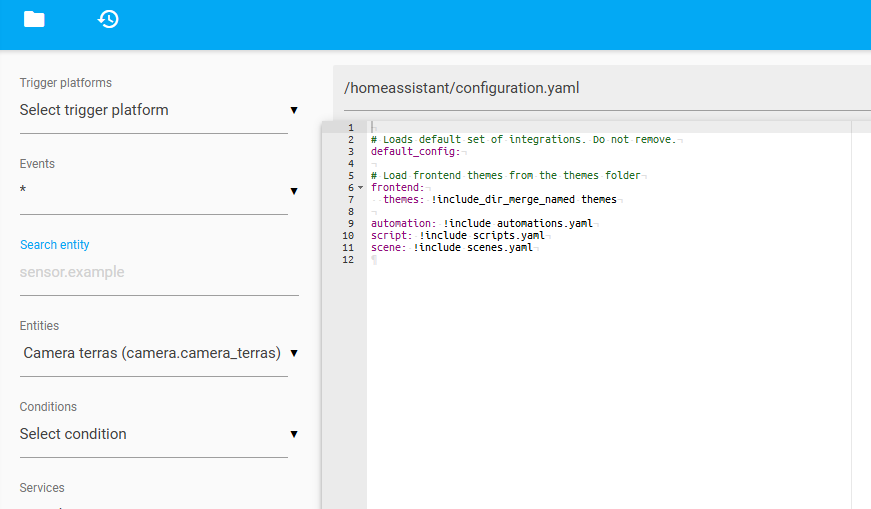
Task: Expand the Select condition dropdown
Action: [x=159, y=434]
